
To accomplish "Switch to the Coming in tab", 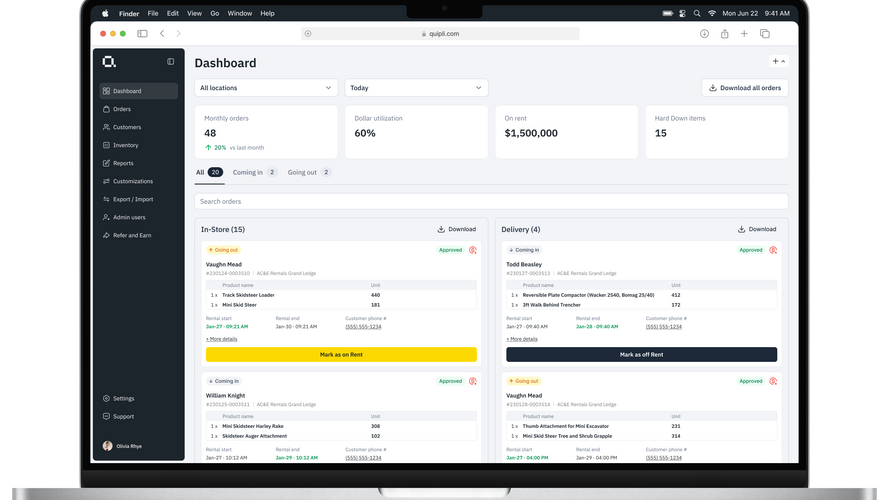I will (255, 172).
